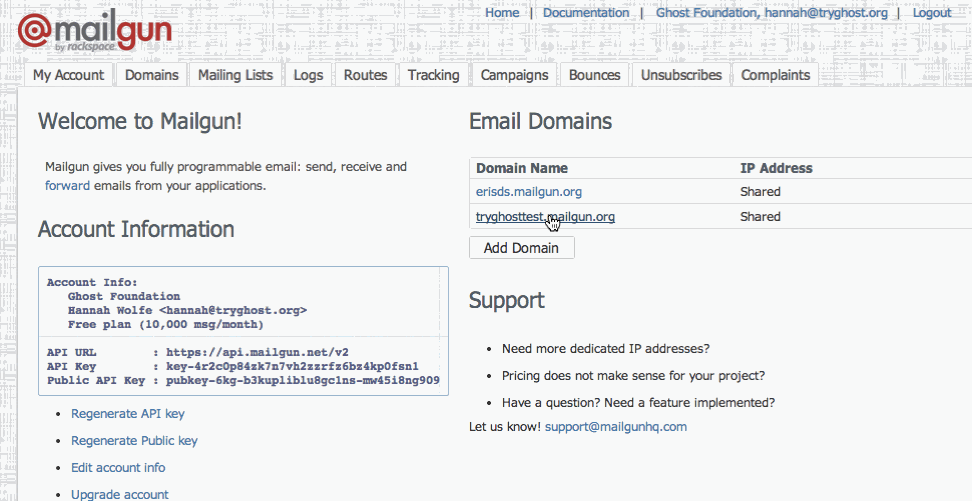
Task: Switch to the Complaints tab
Action: point(775,75)
